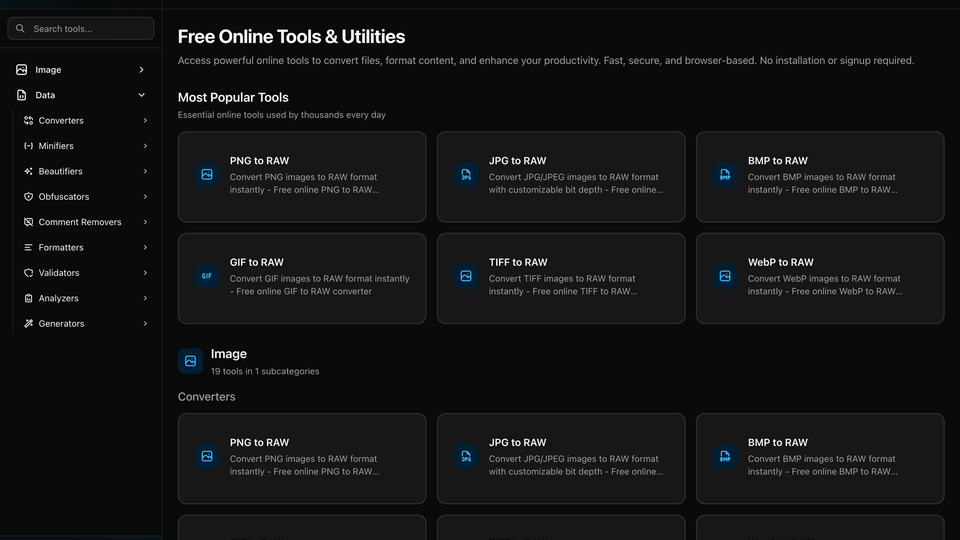
Task: Click the Analyzers clipboard icon
Action: [28, 298]
